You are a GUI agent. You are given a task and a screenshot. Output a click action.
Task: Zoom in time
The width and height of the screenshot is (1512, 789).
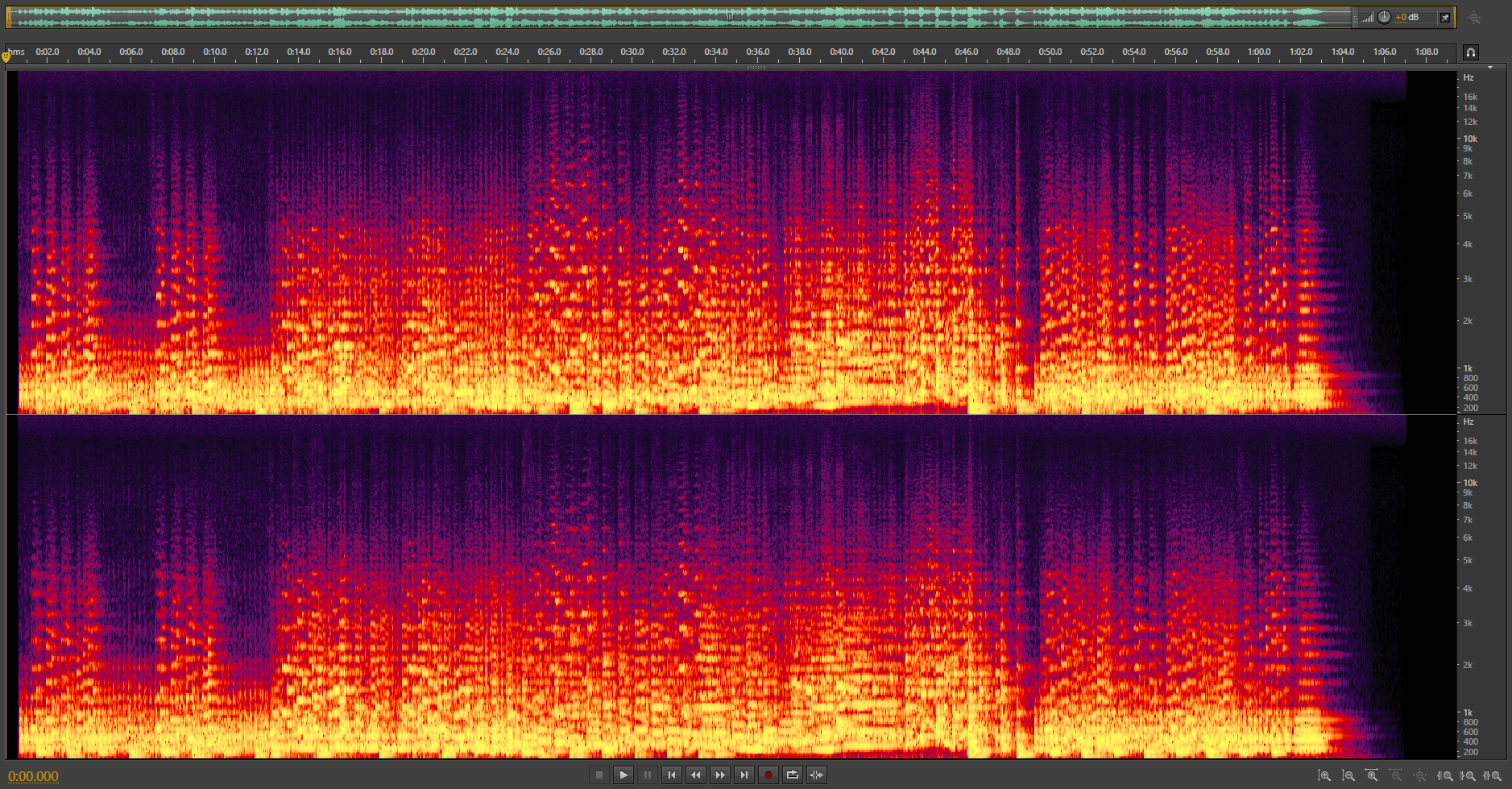coord(1372,775)
